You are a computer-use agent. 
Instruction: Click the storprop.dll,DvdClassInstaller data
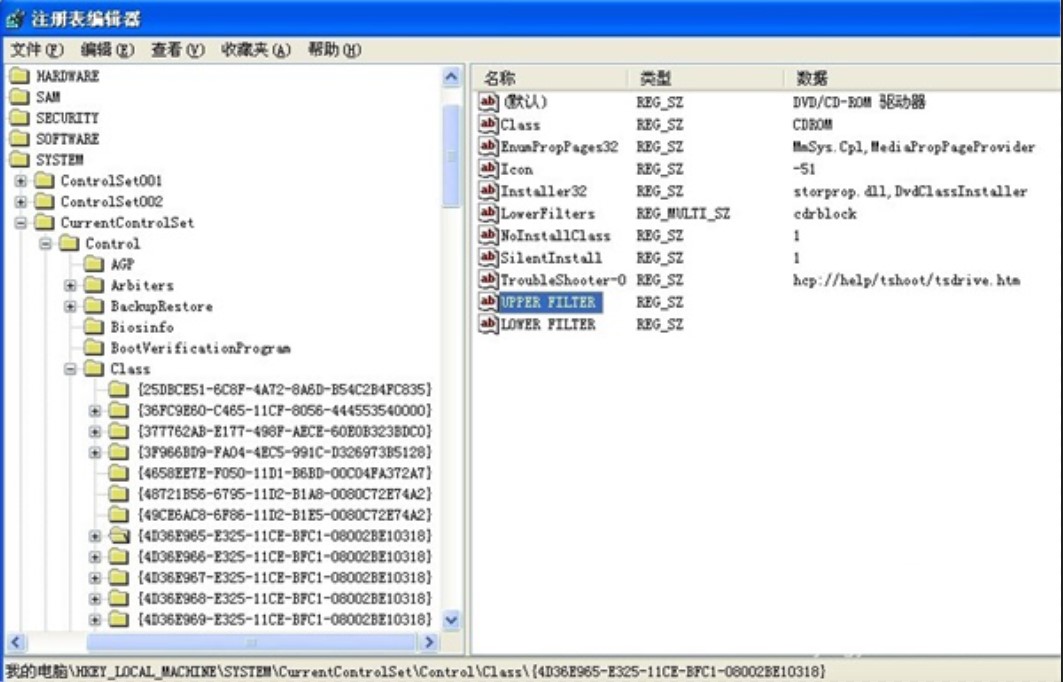pos(910,191)
